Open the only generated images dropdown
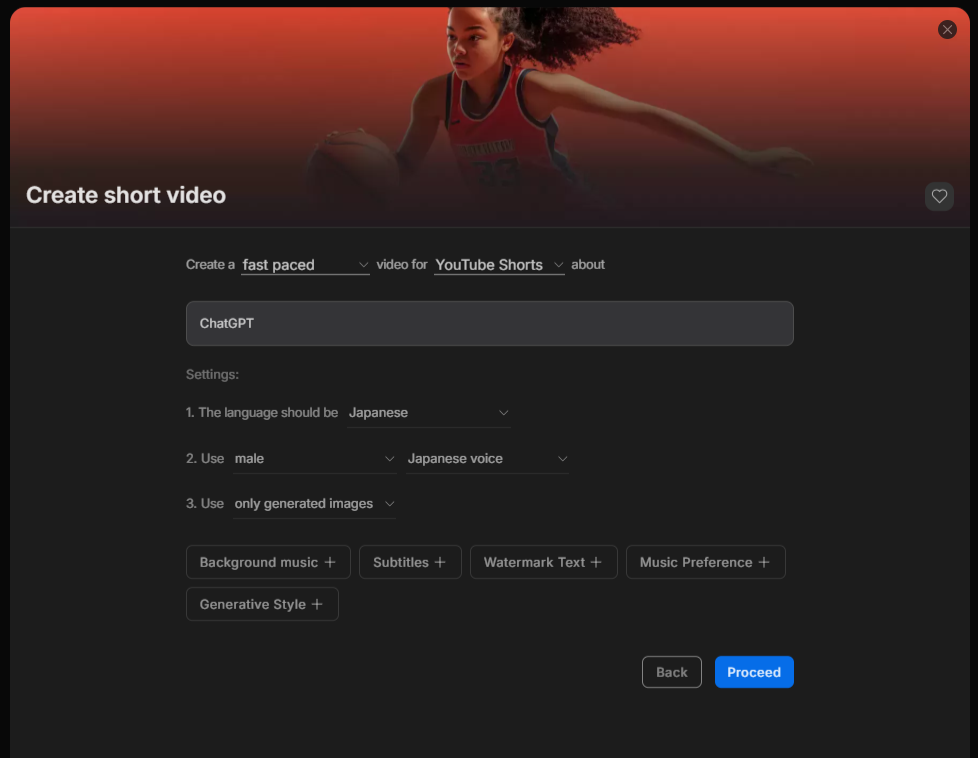This screenshot has height=758, width=978. [314, 504]
